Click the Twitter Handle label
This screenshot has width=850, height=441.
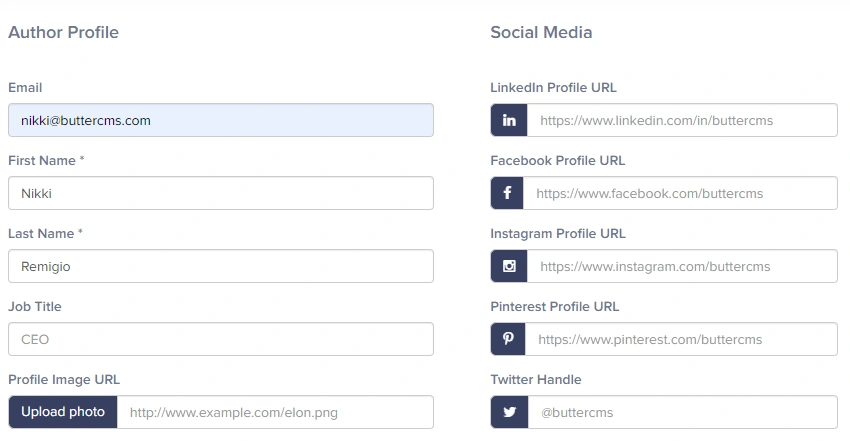pyautogui.click(x=535, y=379)
